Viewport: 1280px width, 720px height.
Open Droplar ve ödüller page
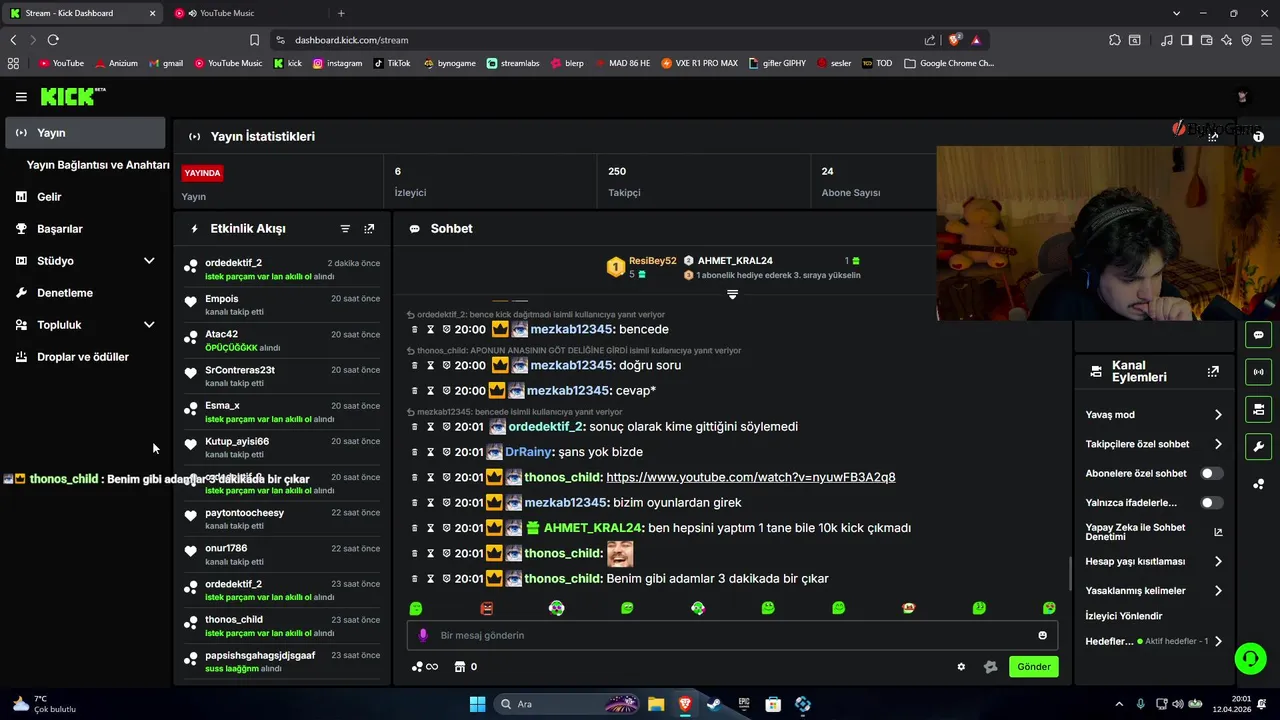coord(85,357)
